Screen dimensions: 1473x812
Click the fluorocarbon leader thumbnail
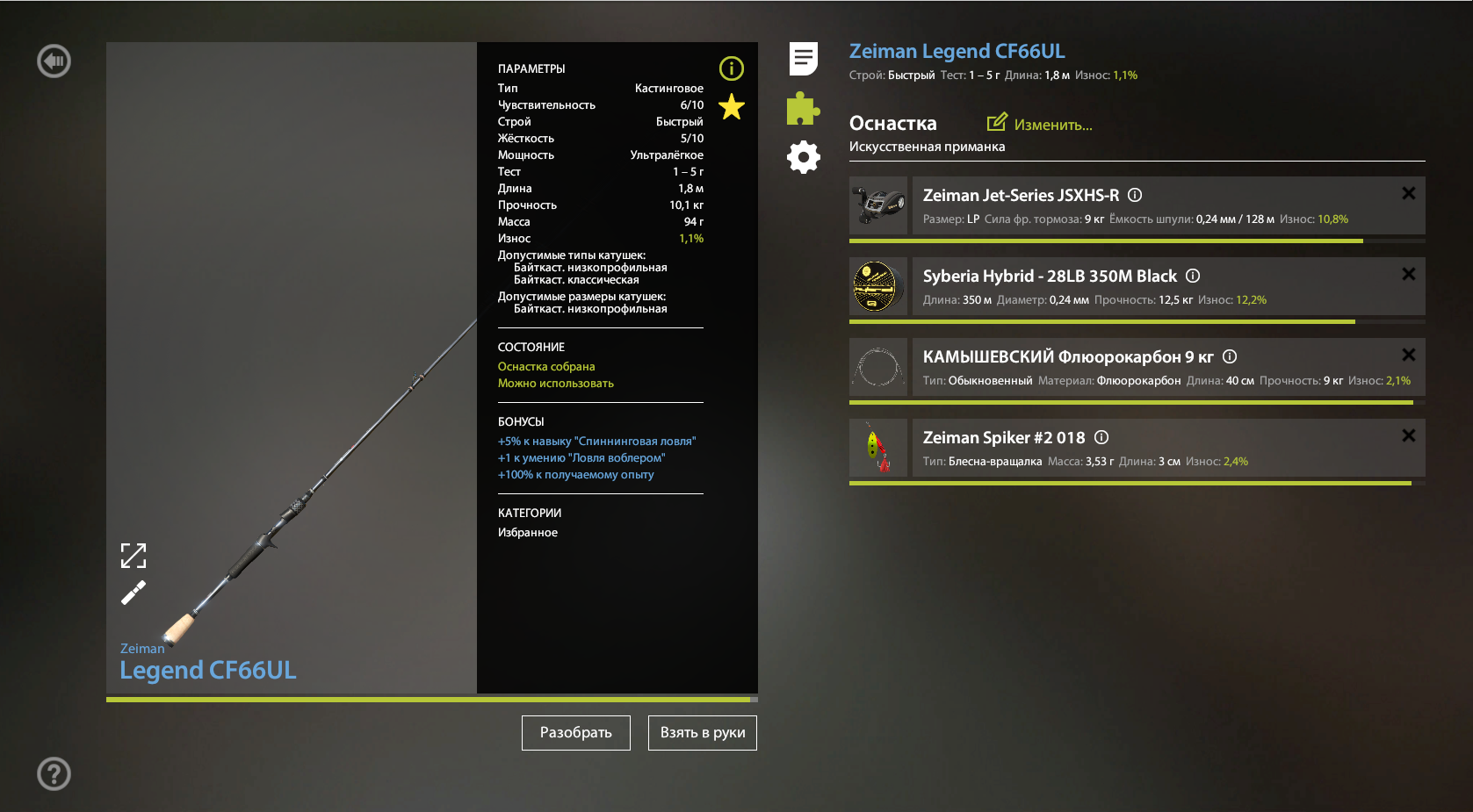(x=878, y=367)
